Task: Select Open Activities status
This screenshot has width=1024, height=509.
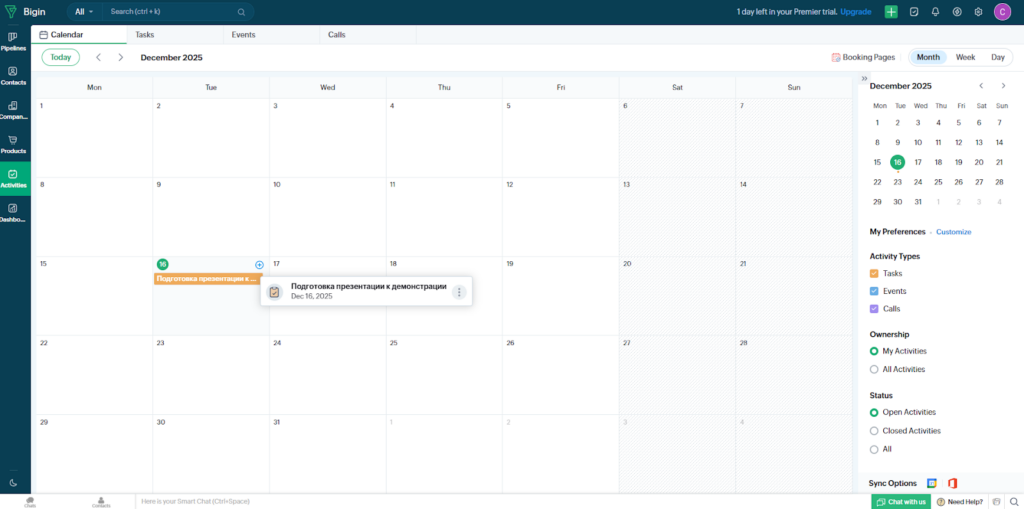Action: pyautogui.click(x=874, y=412)
